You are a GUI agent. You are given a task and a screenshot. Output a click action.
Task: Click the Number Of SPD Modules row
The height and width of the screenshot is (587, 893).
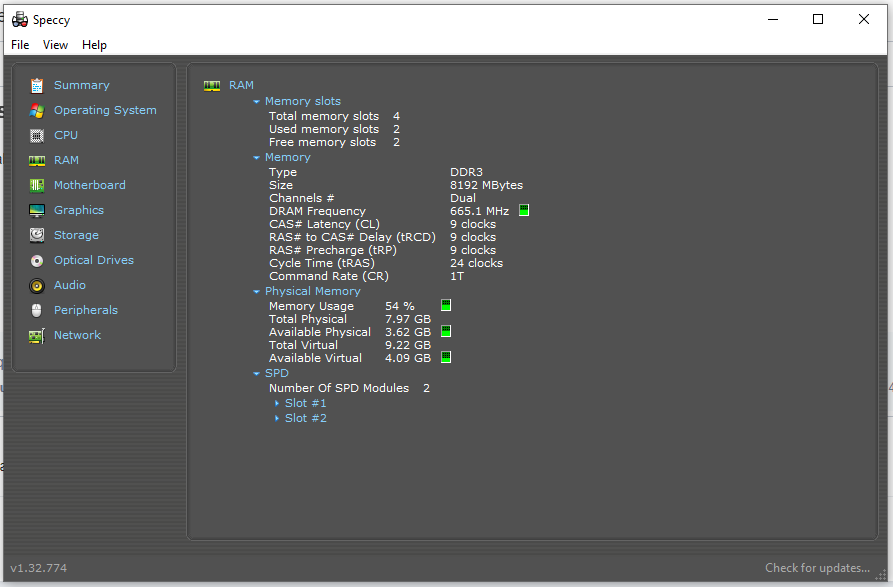tap(349, 388)
